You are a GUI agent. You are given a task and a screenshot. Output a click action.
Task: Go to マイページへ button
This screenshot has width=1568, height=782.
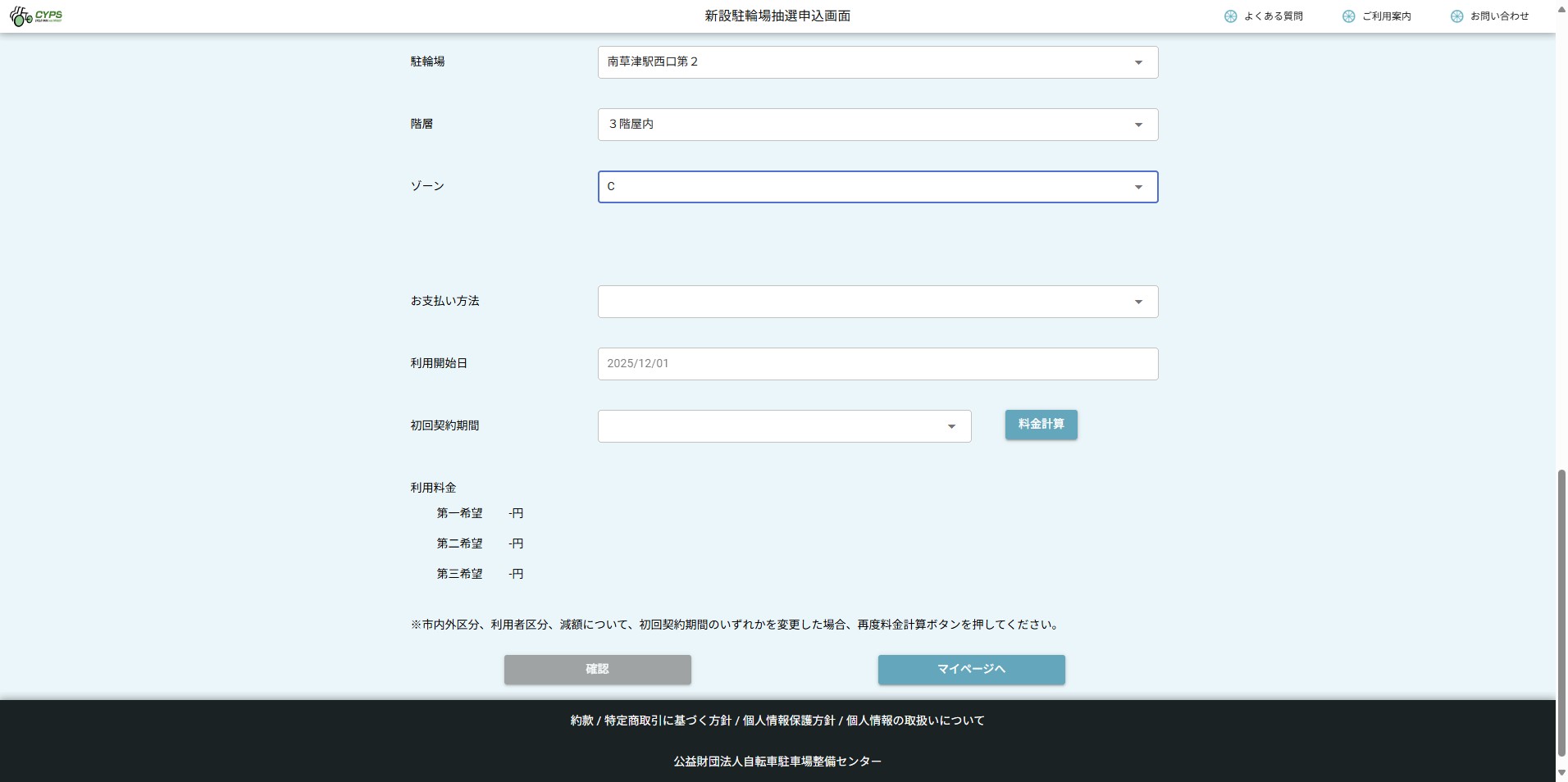point(971,670)
